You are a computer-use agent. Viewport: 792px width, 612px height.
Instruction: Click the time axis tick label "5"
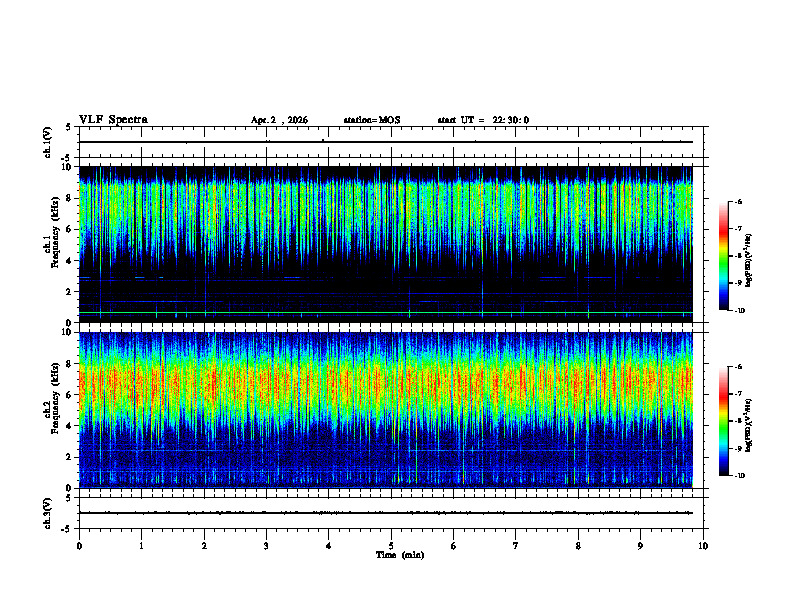(391, 546)
